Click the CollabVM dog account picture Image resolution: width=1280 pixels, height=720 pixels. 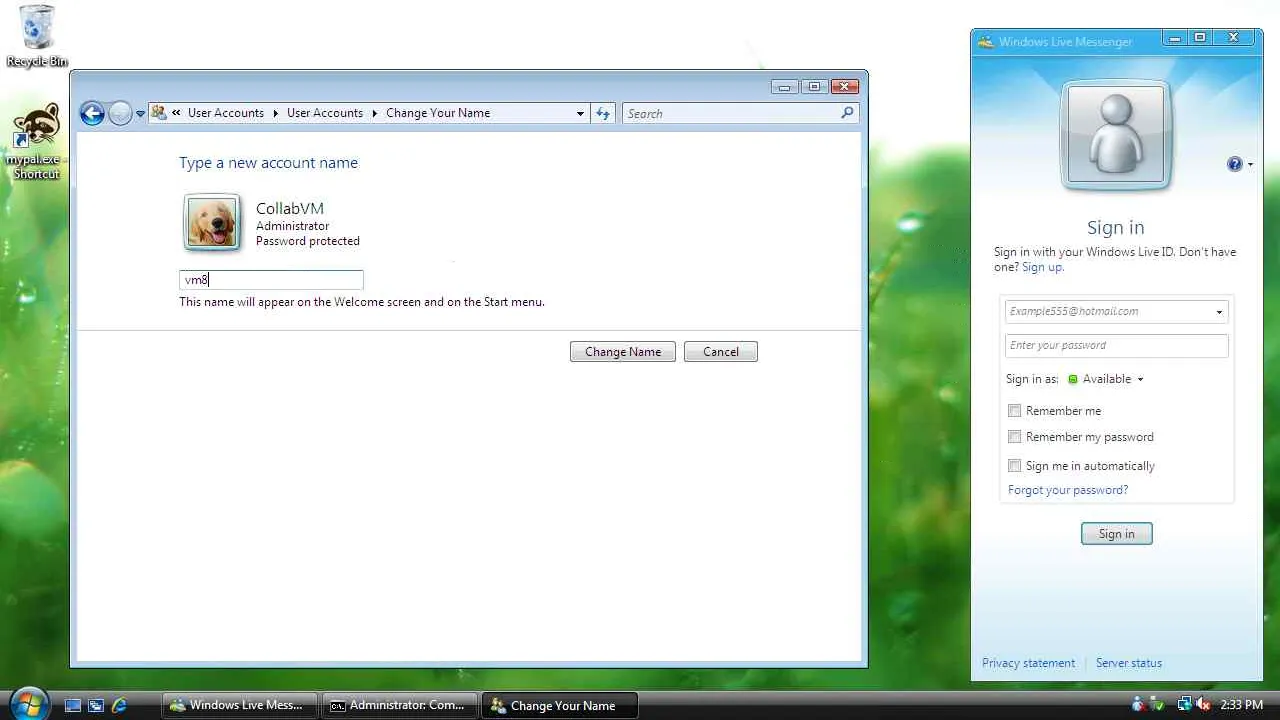212,222
